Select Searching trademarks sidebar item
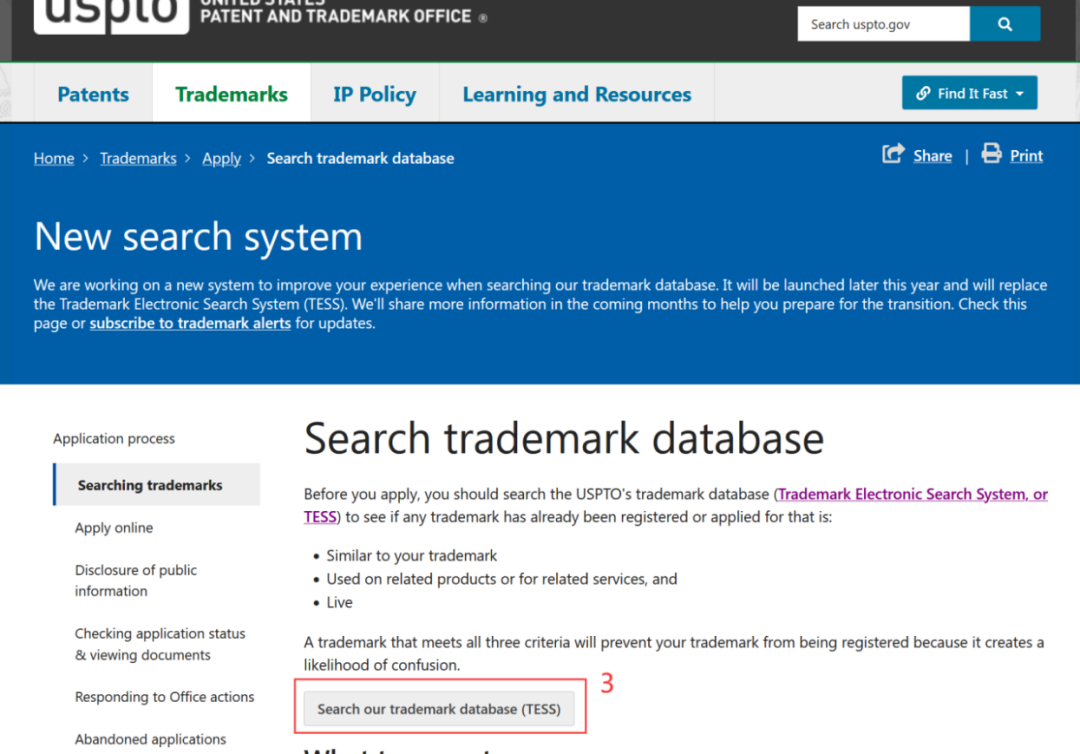The height and width of the screenshot is (754, 1080). tap(157, 485)
